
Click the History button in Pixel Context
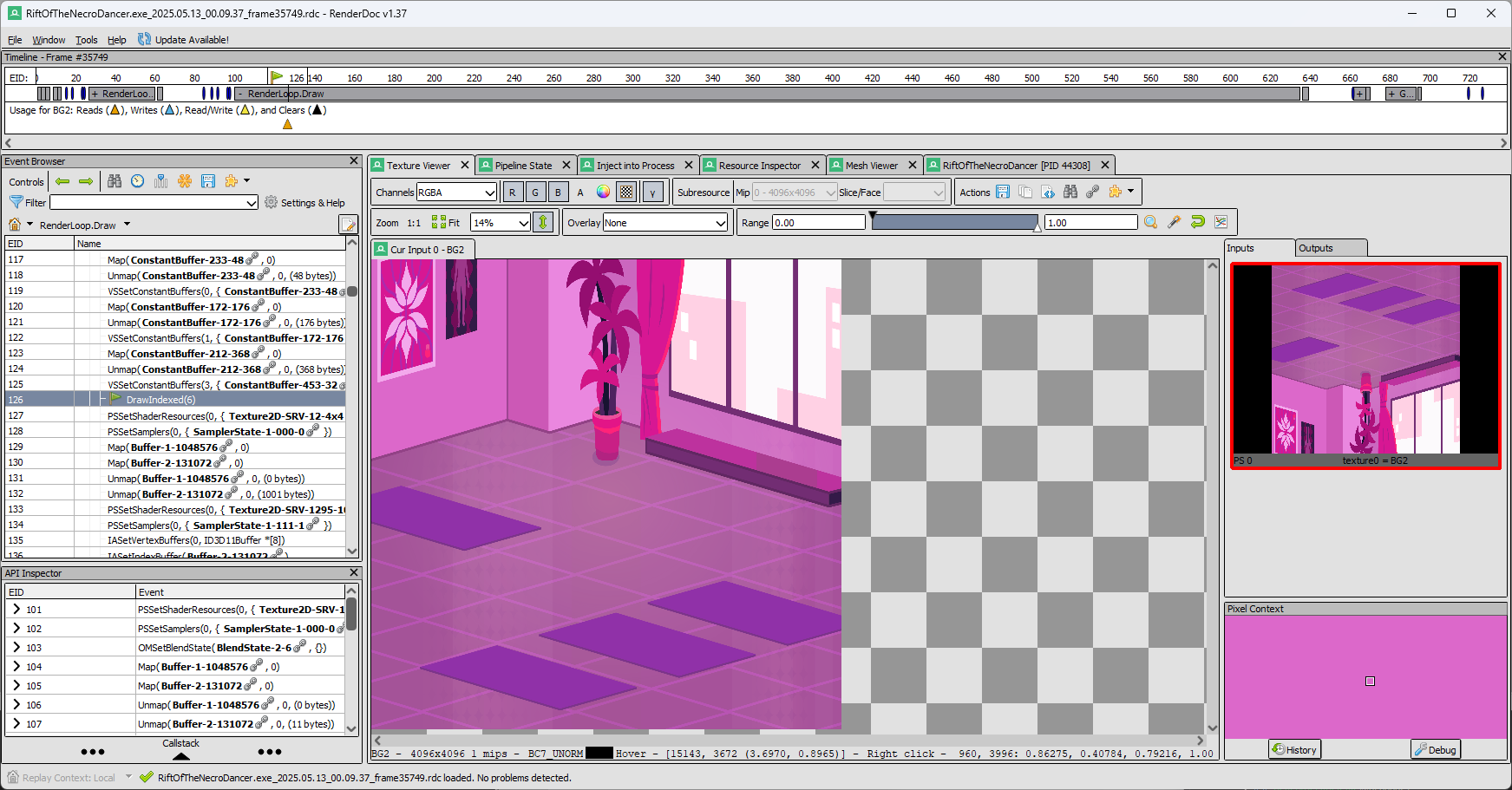tap(1294, 750)
